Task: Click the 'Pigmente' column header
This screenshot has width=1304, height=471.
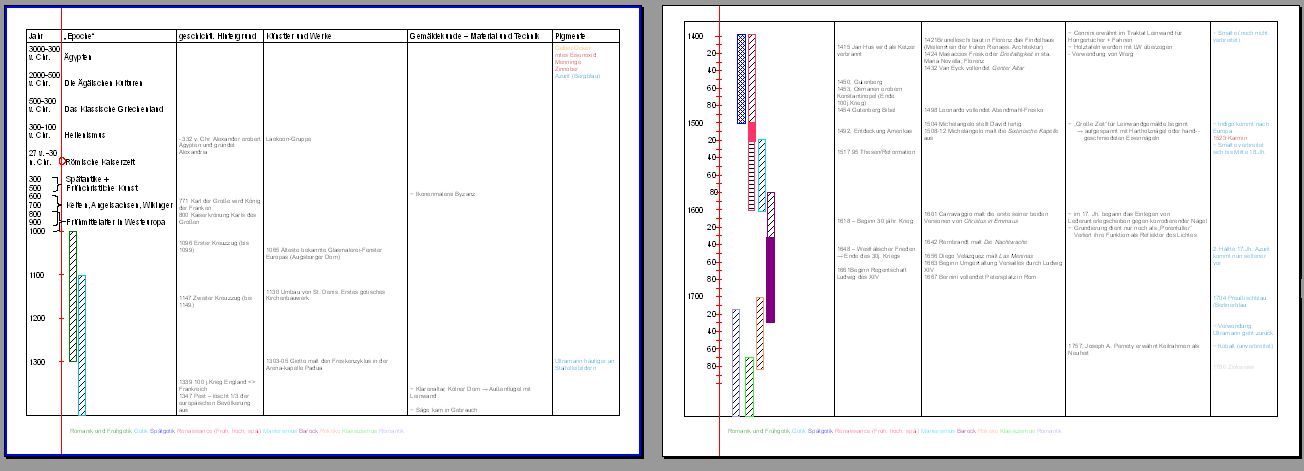Action: coord(569,36)
